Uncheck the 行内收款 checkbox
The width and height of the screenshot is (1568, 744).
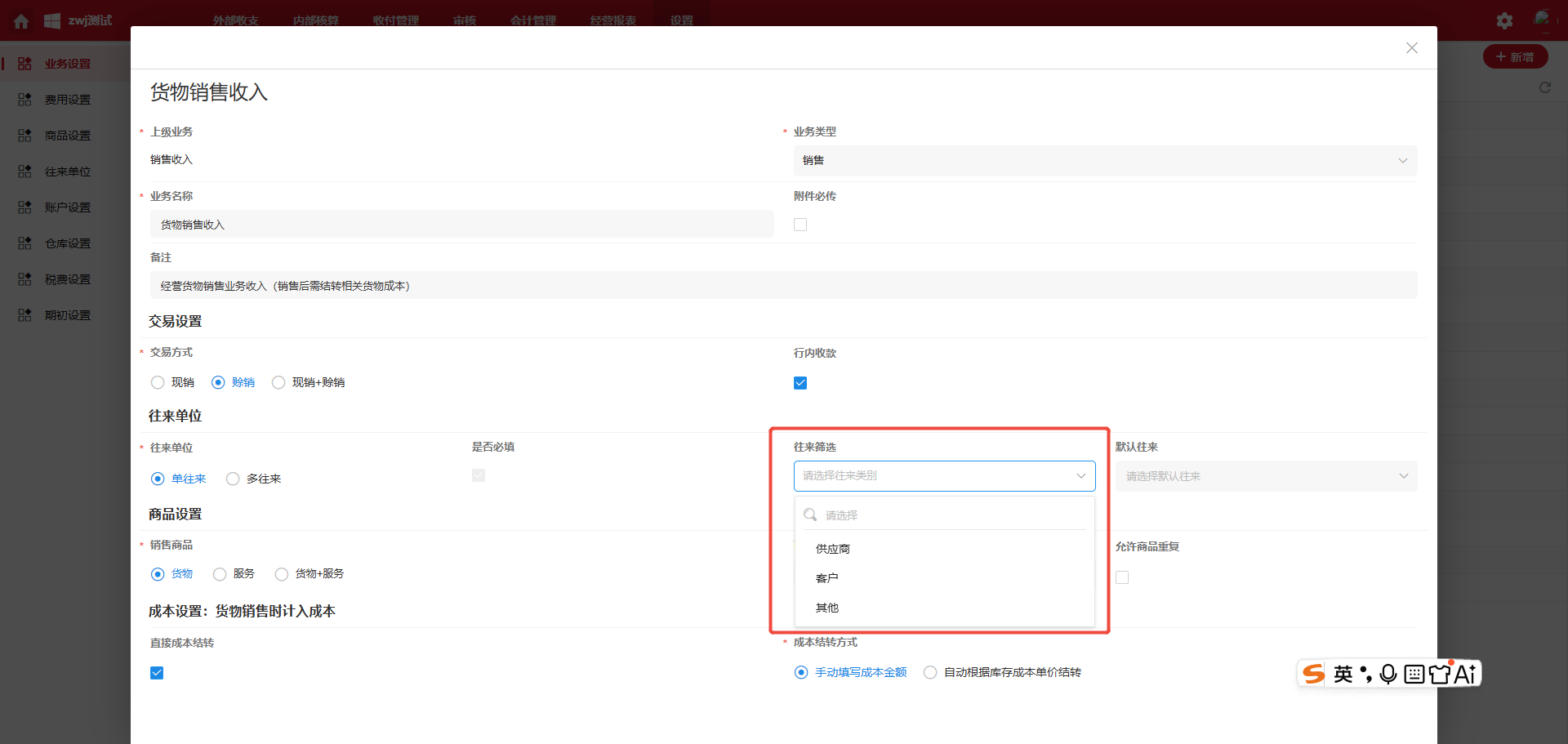pyautogui.click(x=800, y=383)
